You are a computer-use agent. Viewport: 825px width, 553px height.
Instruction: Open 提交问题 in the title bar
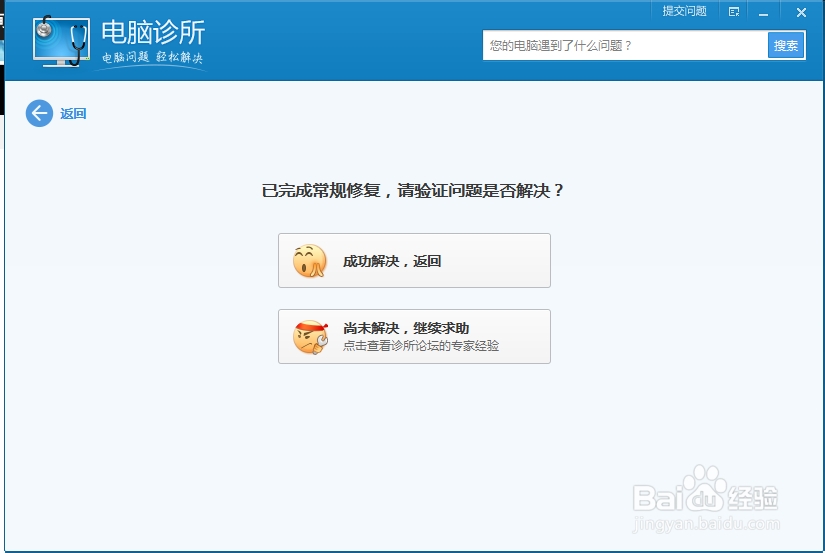[x=684, y=11]
